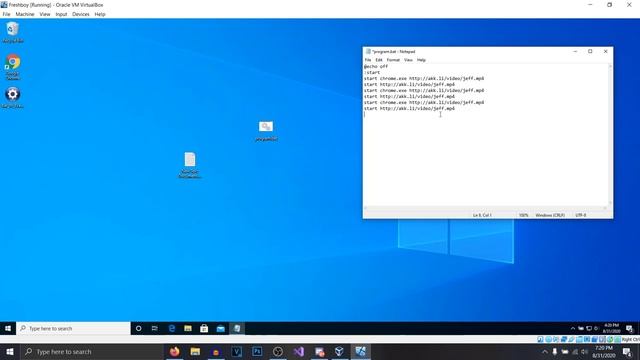
Task: Open Notepad Format menu
Action: pyautogui.click(x=393, y=60)
